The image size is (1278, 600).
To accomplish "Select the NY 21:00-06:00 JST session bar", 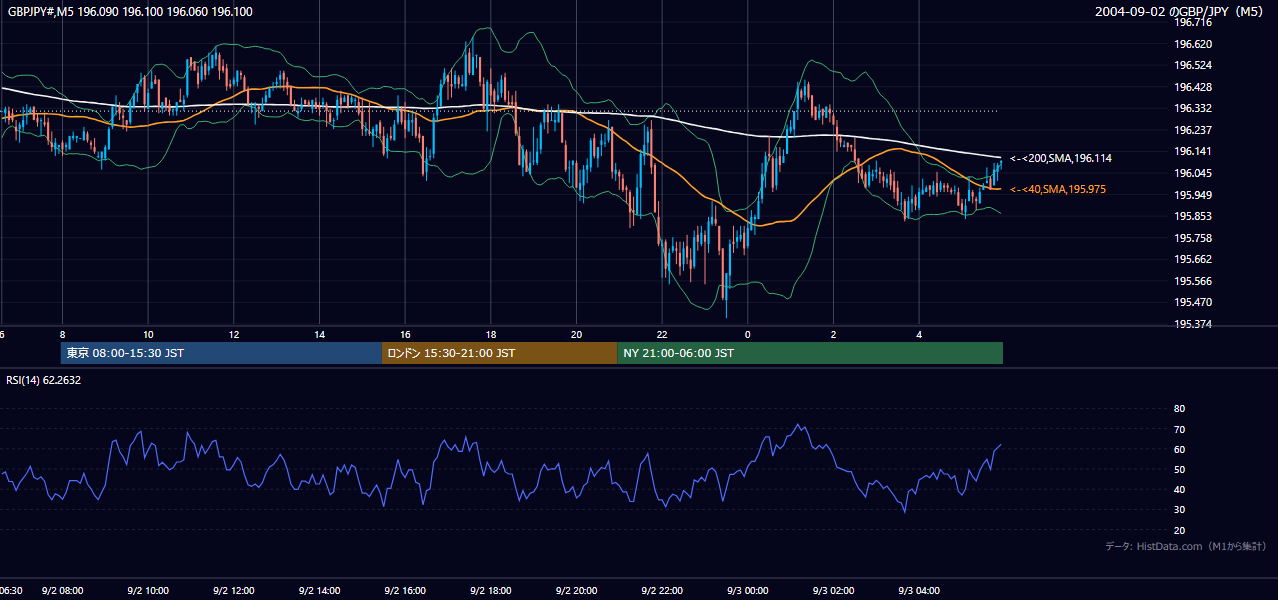I will tap(810, 353).
